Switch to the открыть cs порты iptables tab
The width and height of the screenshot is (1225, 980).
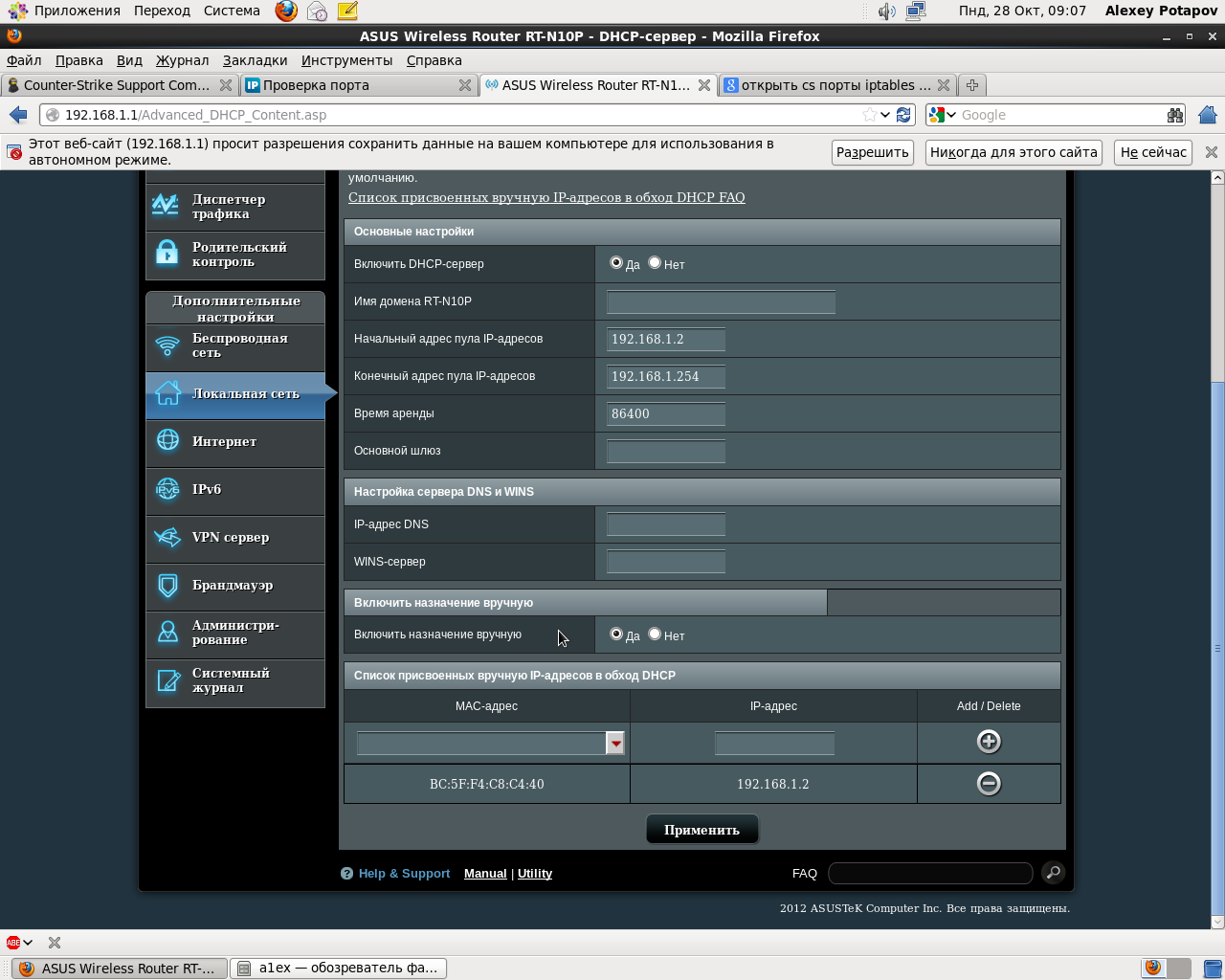pos(836,85)
